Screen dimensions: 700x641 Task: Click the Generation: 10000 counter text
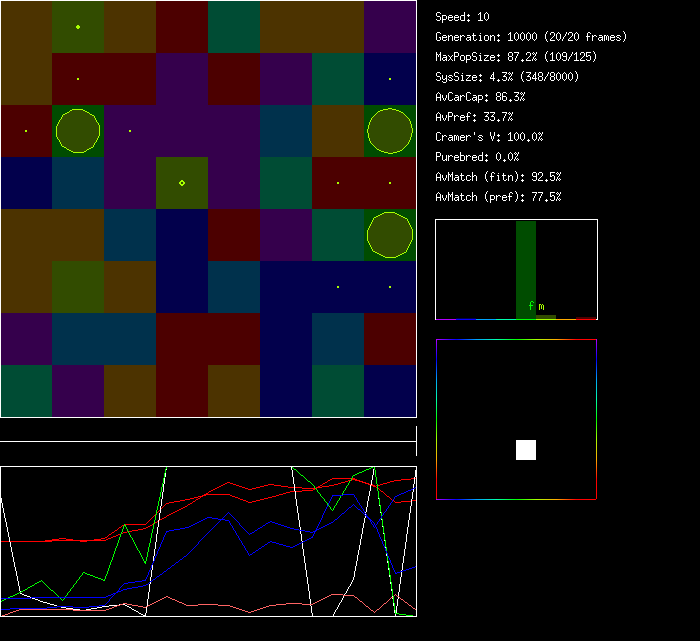[x=531, y=37]
